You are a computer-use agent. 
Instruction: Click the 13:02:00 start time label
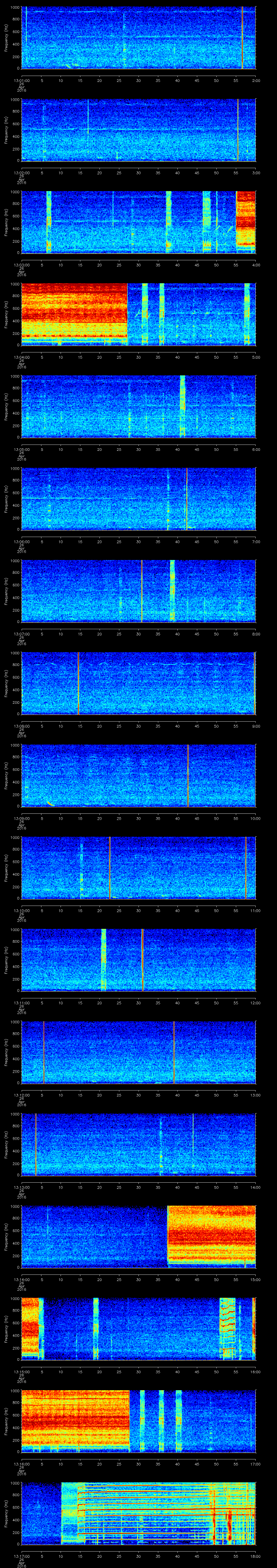[x=21, y=173]
